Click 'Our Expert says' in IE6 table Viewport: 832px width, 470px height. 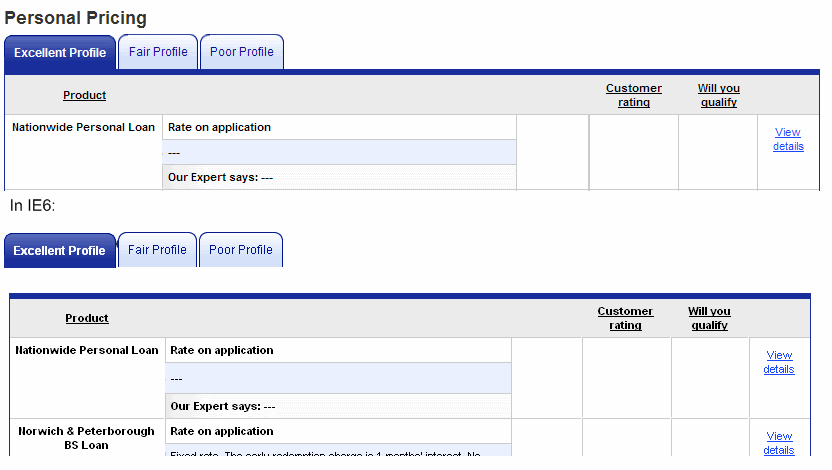coord(223,406)
